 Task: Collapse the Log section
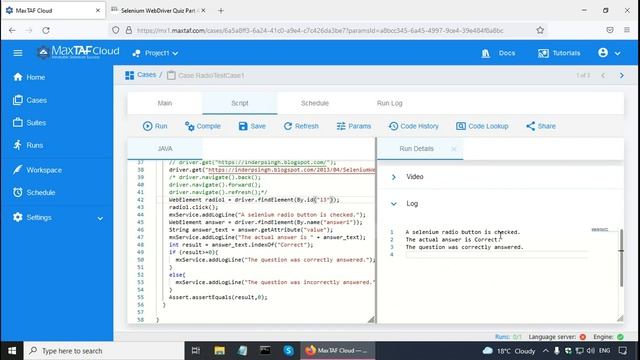tap(394, 203)
